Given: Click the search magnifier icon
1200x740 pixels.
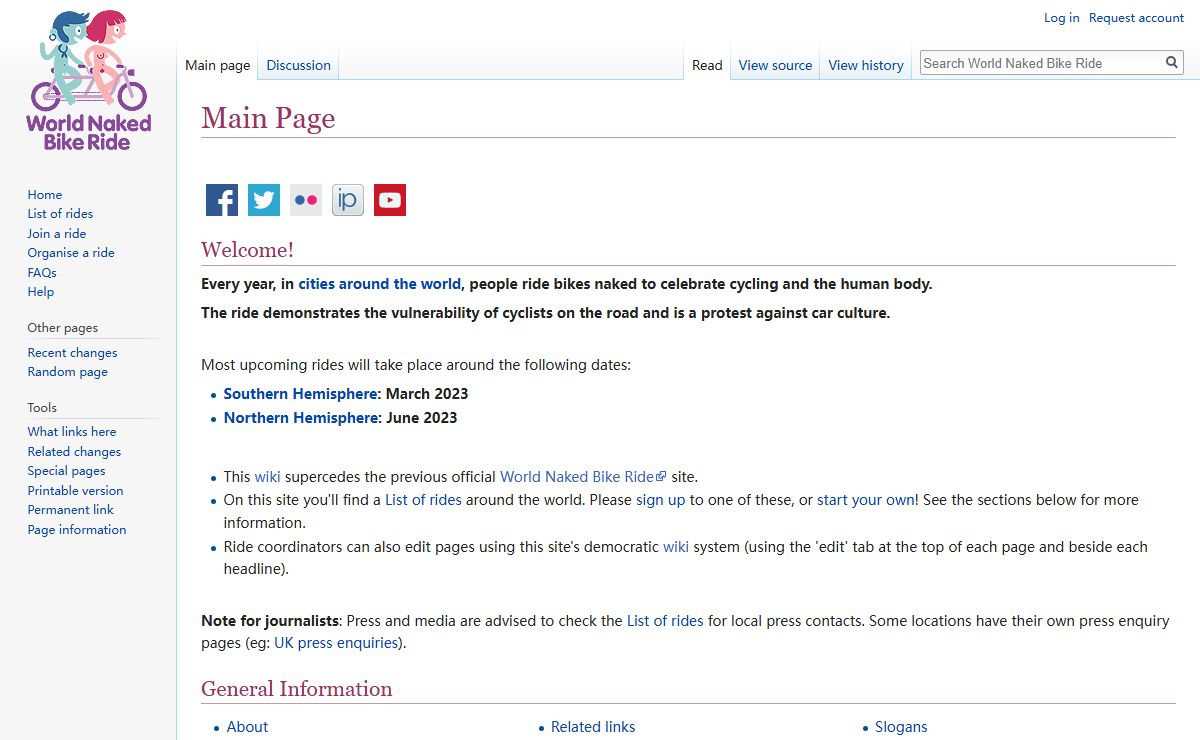Looking at the screenshot, I should (x=1172, y=63).
